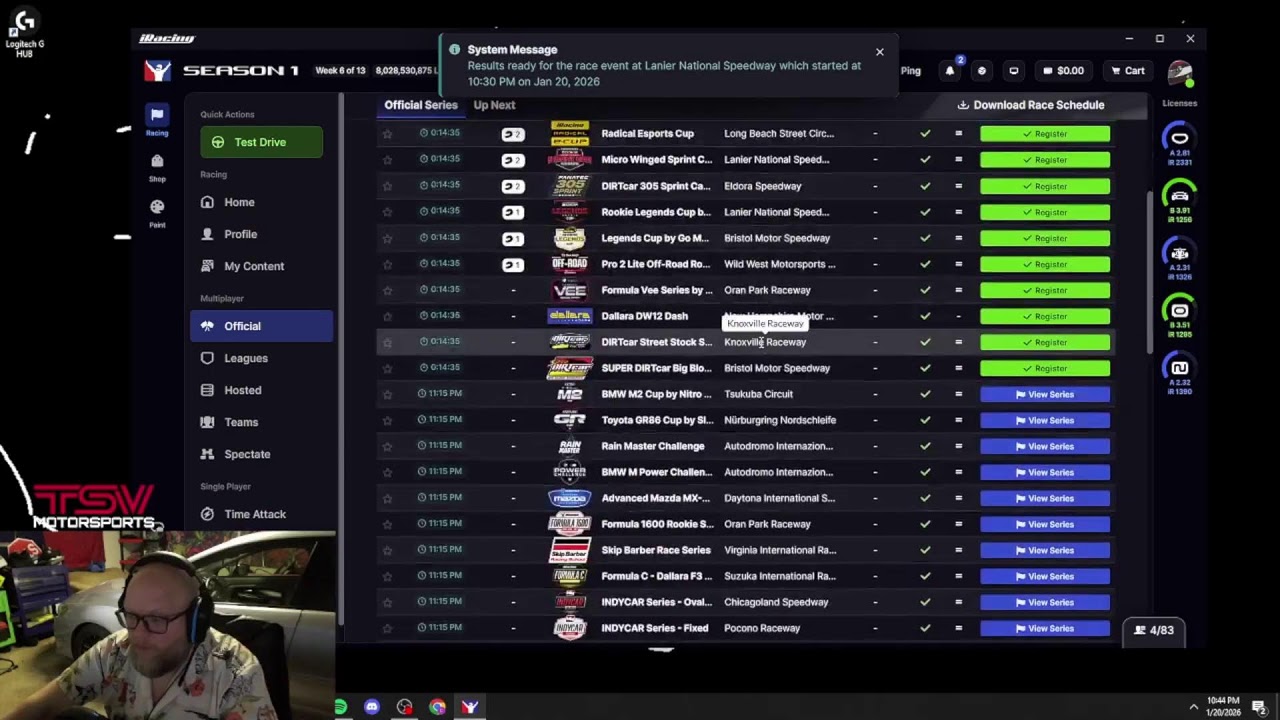
Task: Favorite the SUPER DIRTcar Big Block star
Action: pyautogui.click(x=387, y=368)
